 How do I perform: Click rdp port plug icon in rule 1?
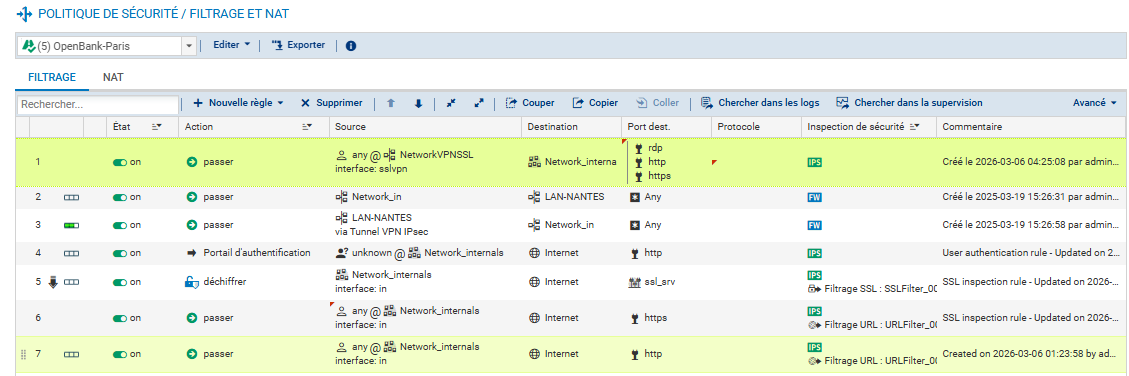click(x=637, y=148)
